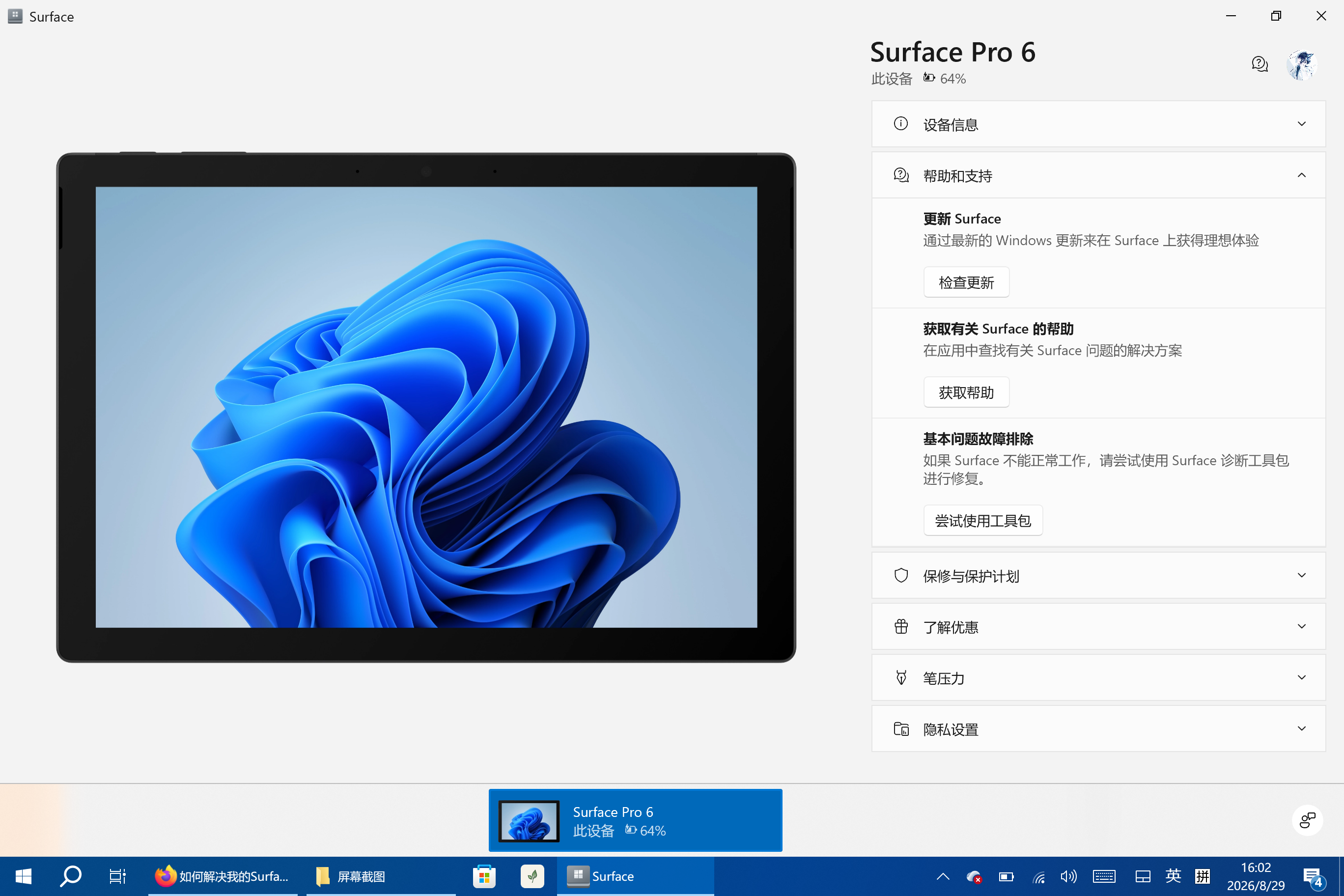Click the Surface app icon in the title bar
Screen dimensions: 1344x896
tap(15, 16)
